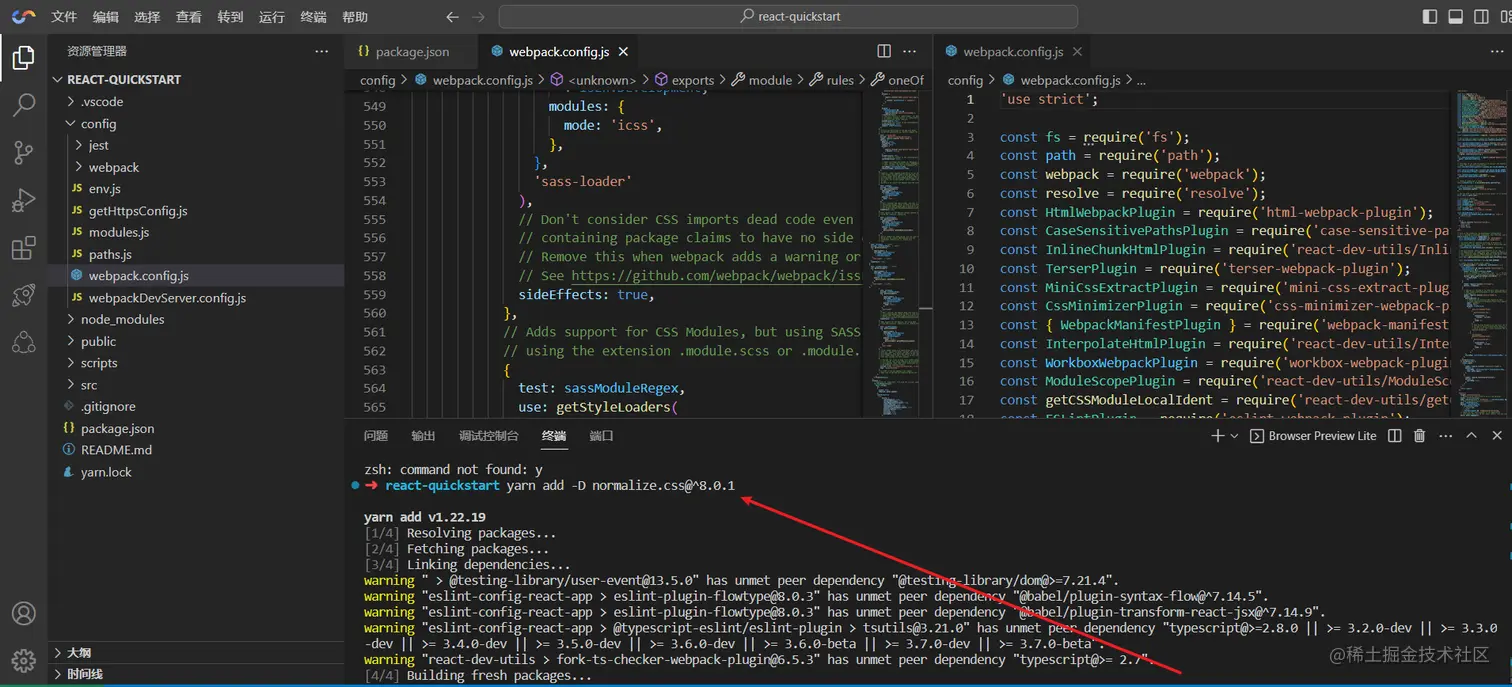
Task: Expand the node_modules folder
Action: (x=196, y=319)
